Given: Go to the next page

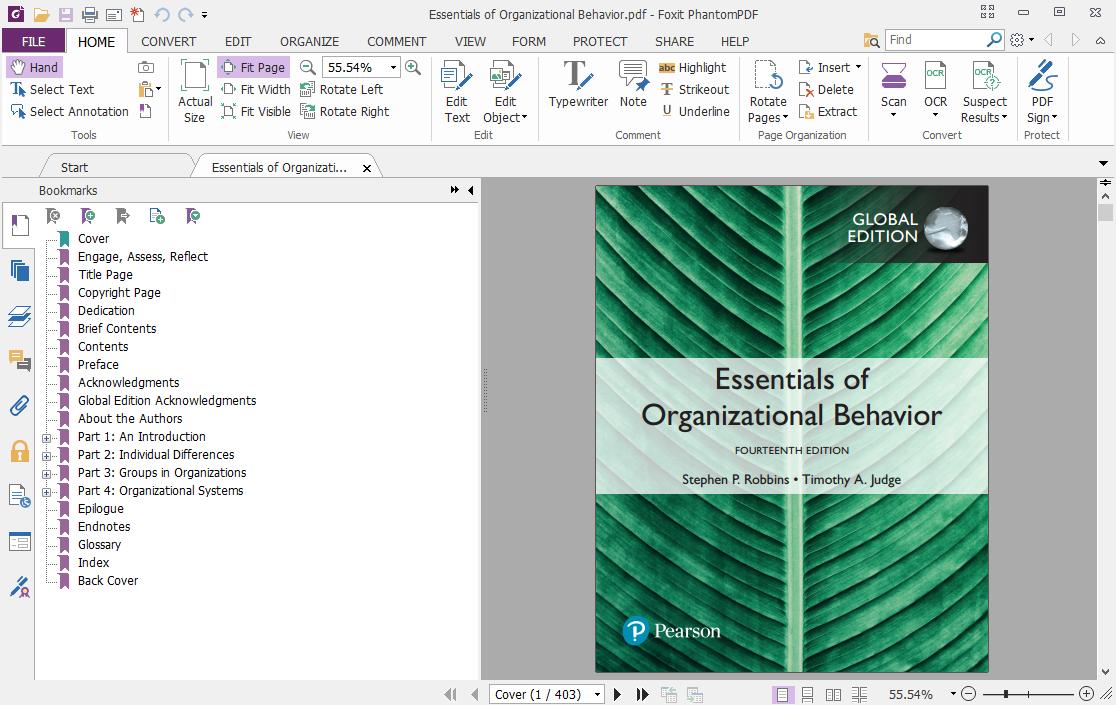Looking at the screenshot, I should (618, 694).
